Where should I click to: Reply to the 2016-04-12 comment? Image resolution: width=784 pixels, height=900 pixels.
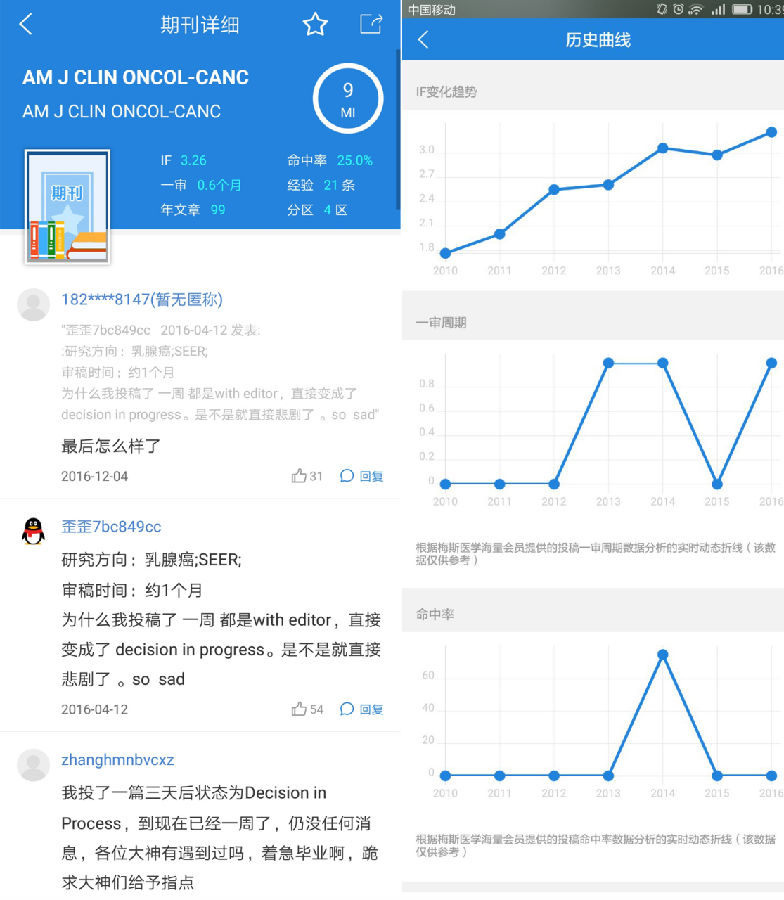point(361,709)
